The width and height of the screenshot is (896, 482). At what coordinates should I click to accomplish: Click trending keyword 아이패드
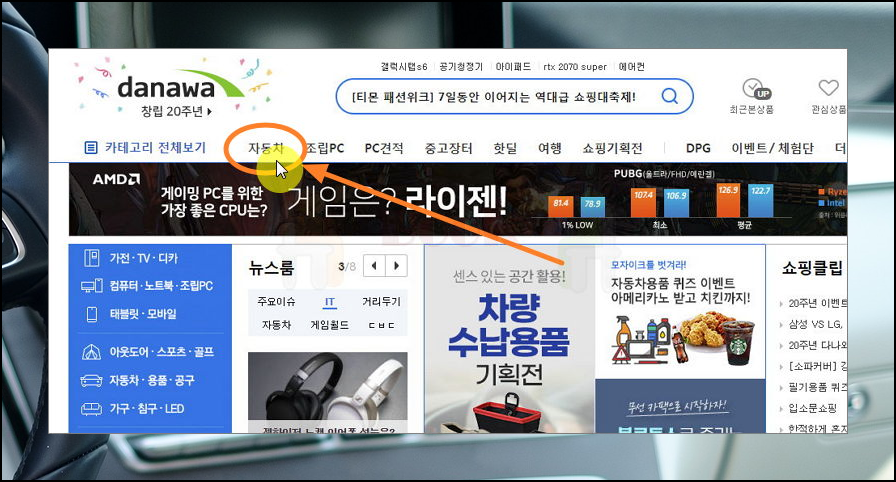[513, 67]
